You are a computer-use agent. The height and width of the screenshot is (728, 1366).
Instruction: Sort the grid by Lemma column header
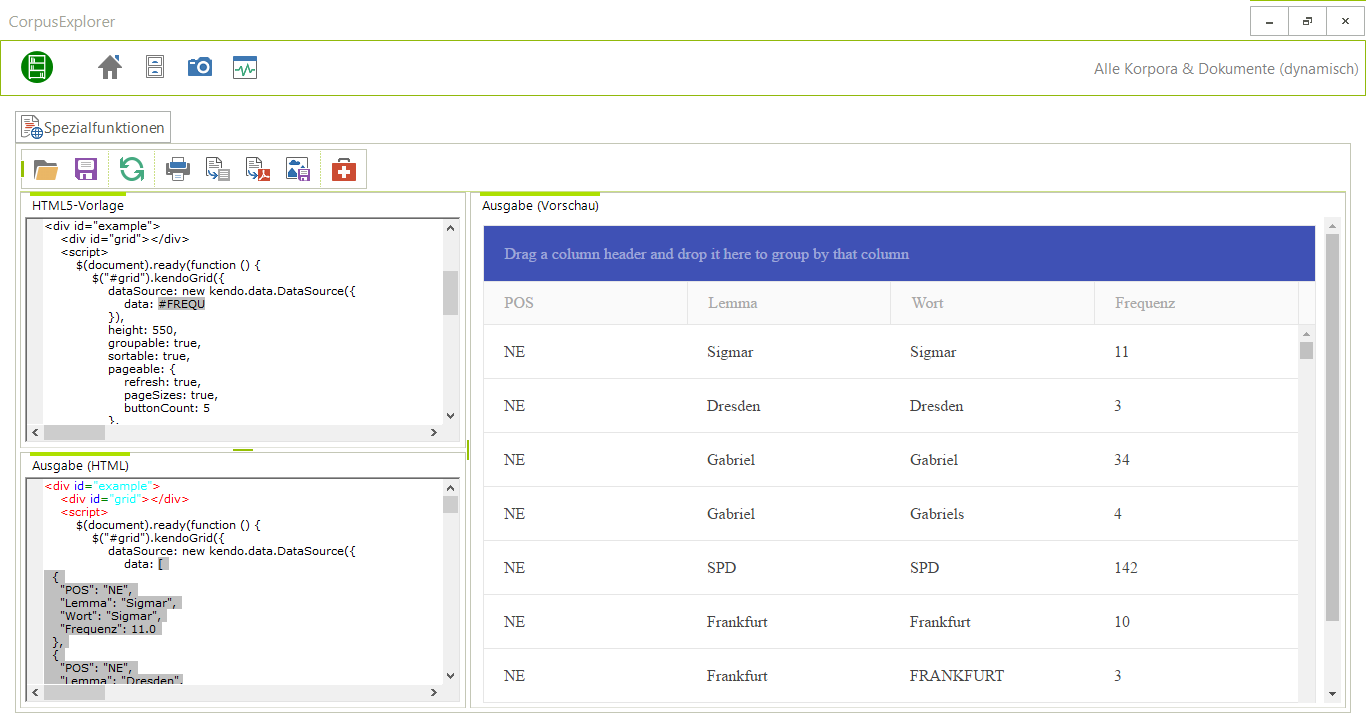(732, 303)
